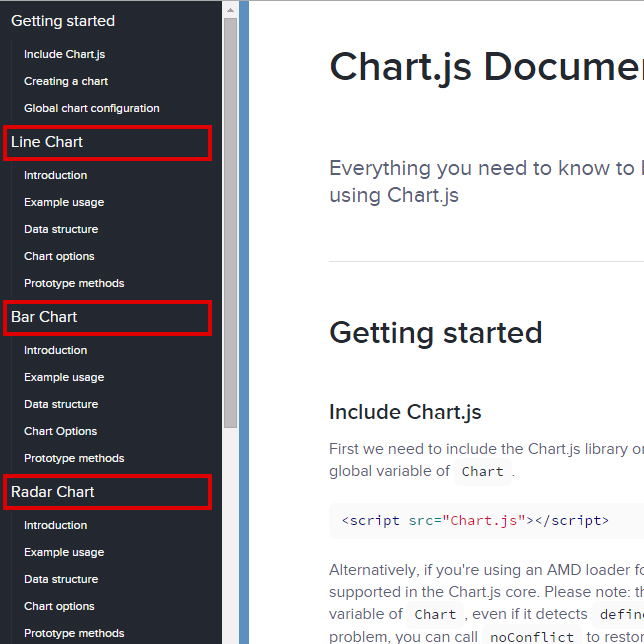Open Data structure under Line Chart
Image resolution: width=644 pixels, height=644 pixels.
(x=61, y=229)
